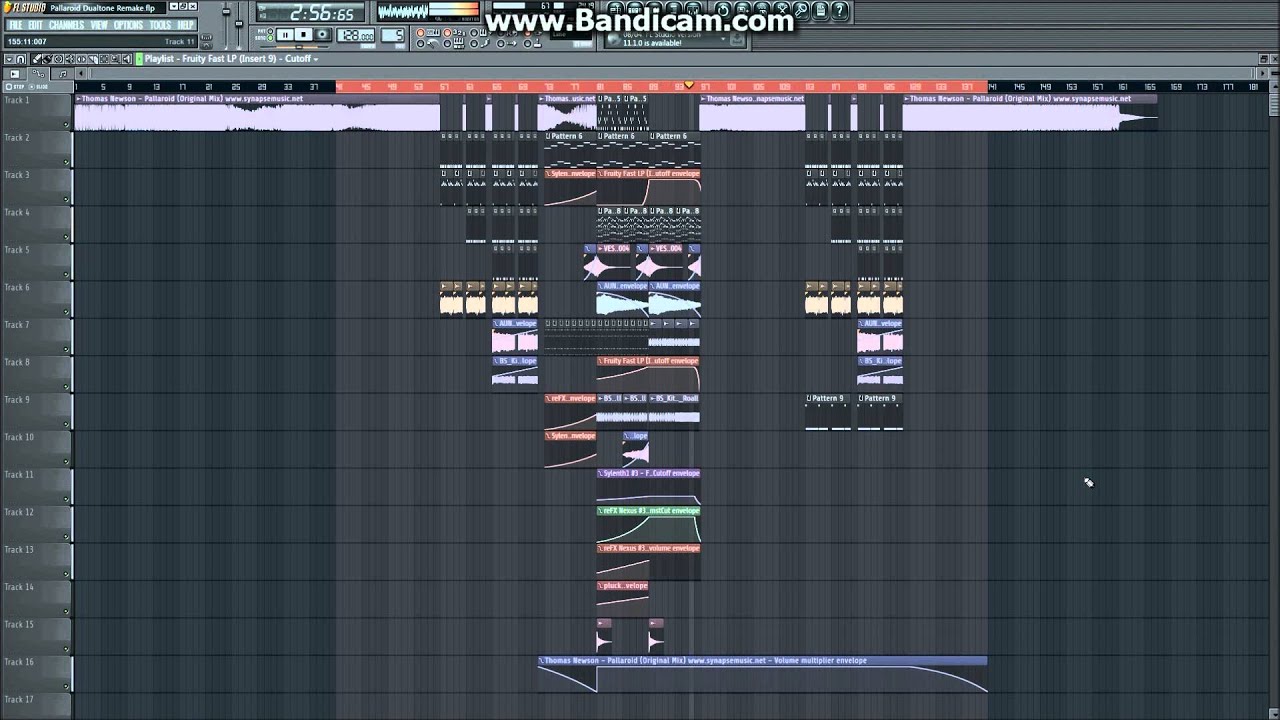Open clip menu of Sylenth1 #3 Cutoff envelope
Viewport: 1280px width, 720px height.
pos(600,473)
